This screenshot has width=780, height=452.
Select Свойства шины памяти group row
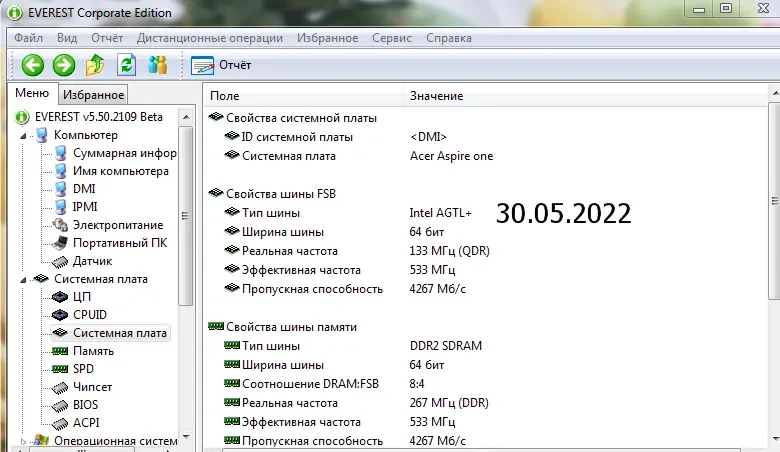(x=291, y=327)
